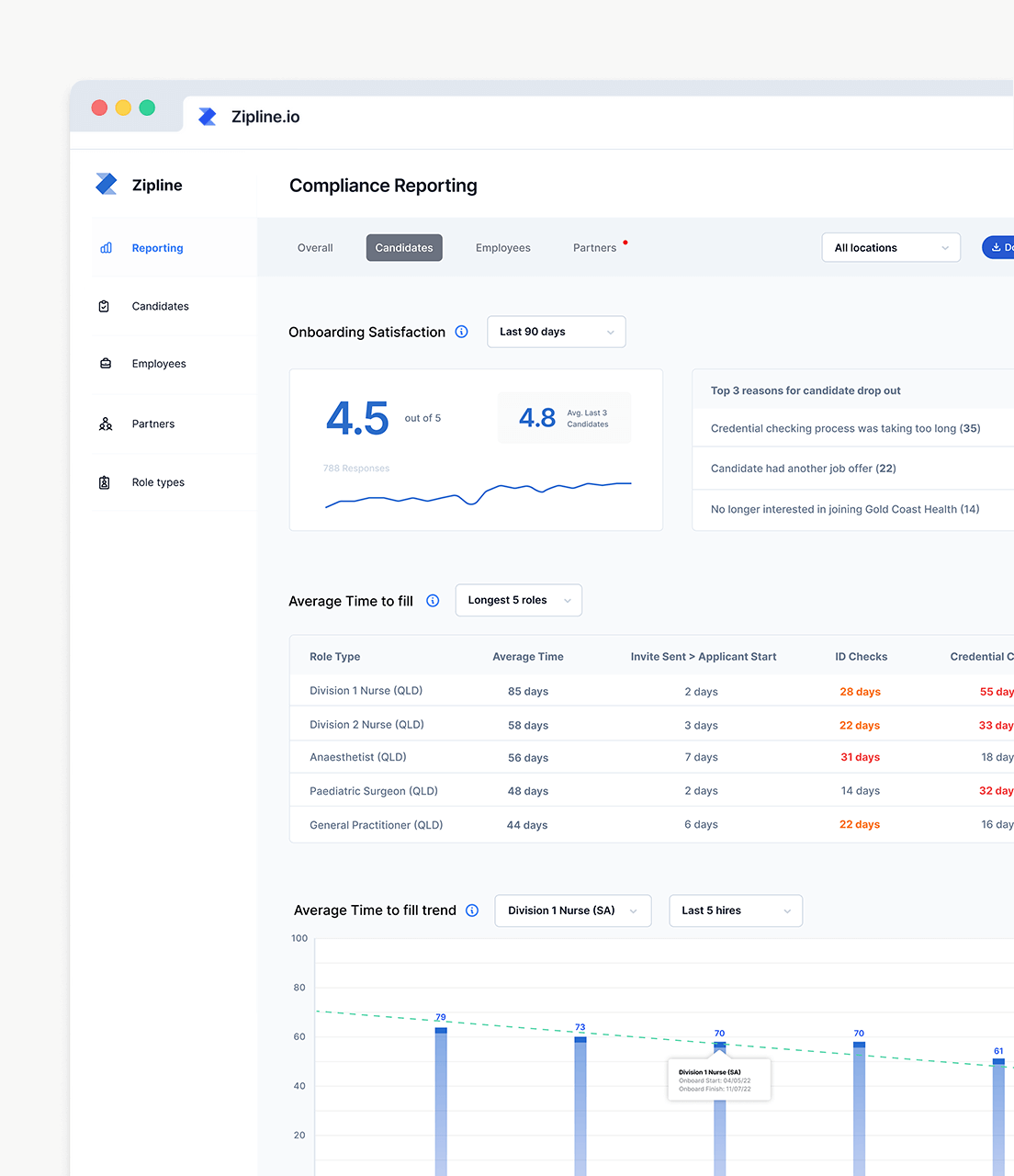This screenshot has height=1176, width=1014.
Task: Open the All locations dropdown
Action: 889,247
